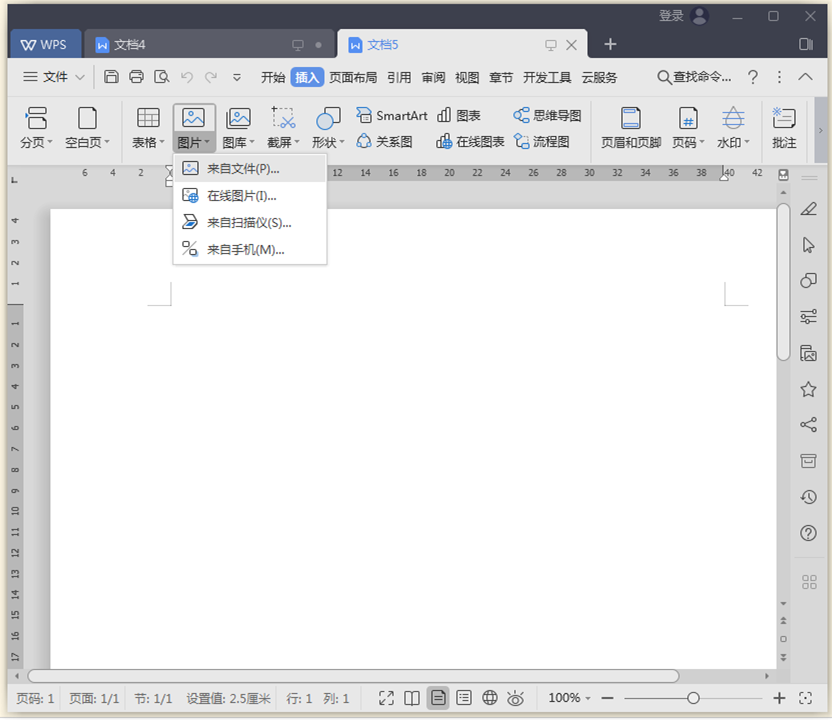Image resolution: width=832 pixels, height=720 pixels.
Task: Enable eye protection mode in the status bar
Action: (x=516, y=698)
